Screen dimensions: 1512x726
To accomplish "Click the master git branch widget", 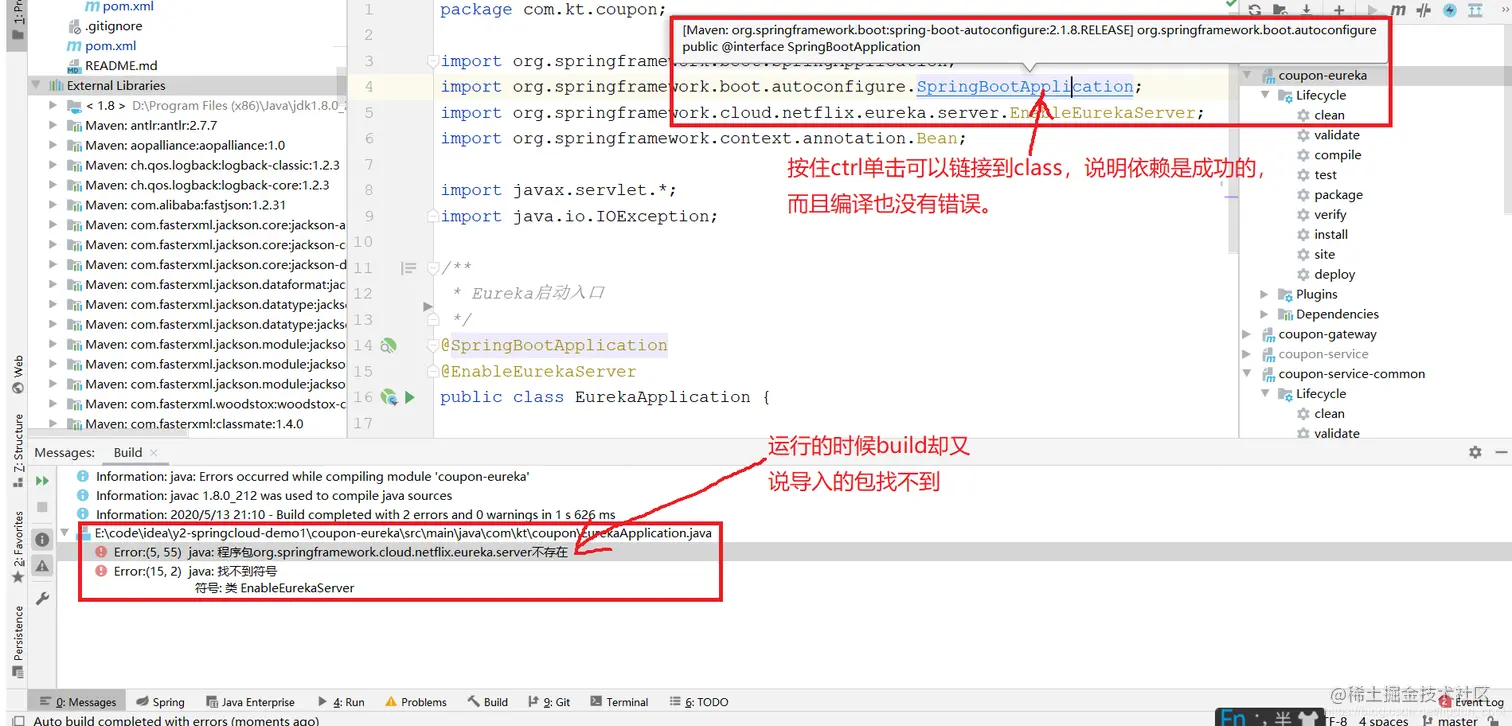I will pyautogui.click(x=1449, y=720).
